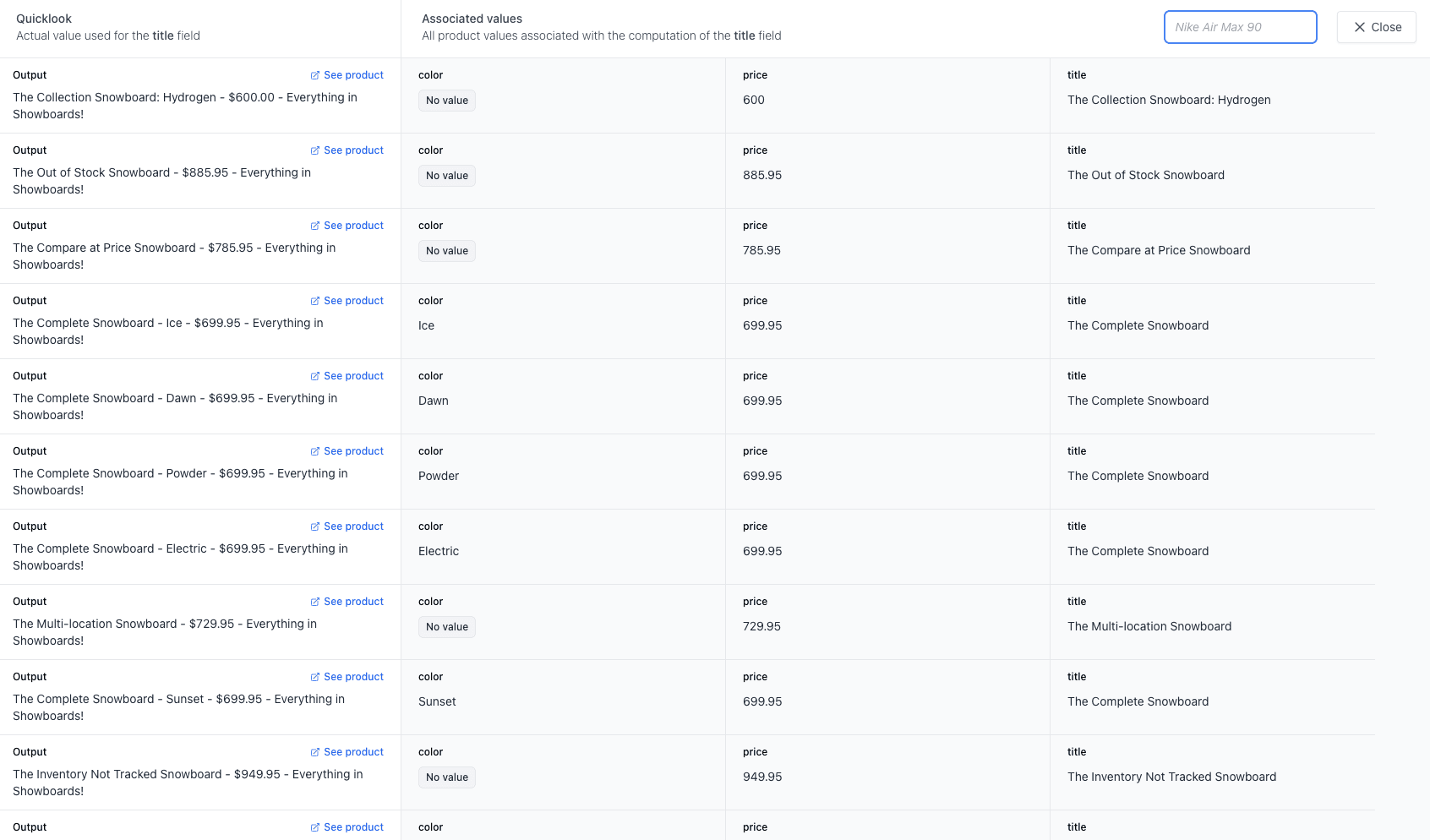Click the No value badge for Hydrogen's color

(446, 100)
